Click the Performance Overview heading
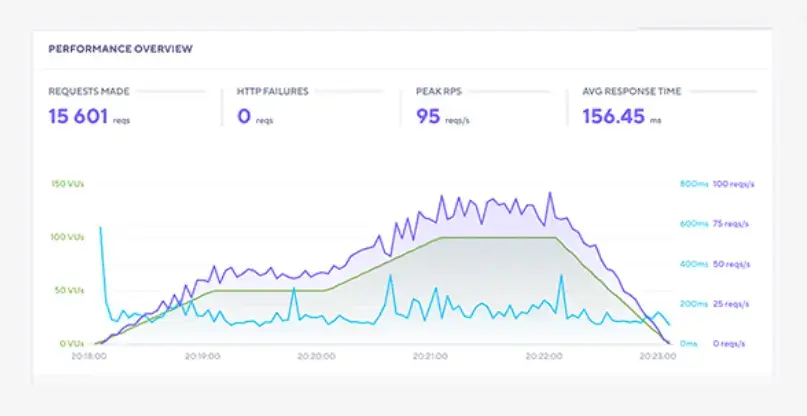807x416 pixels. pos(120,48)
